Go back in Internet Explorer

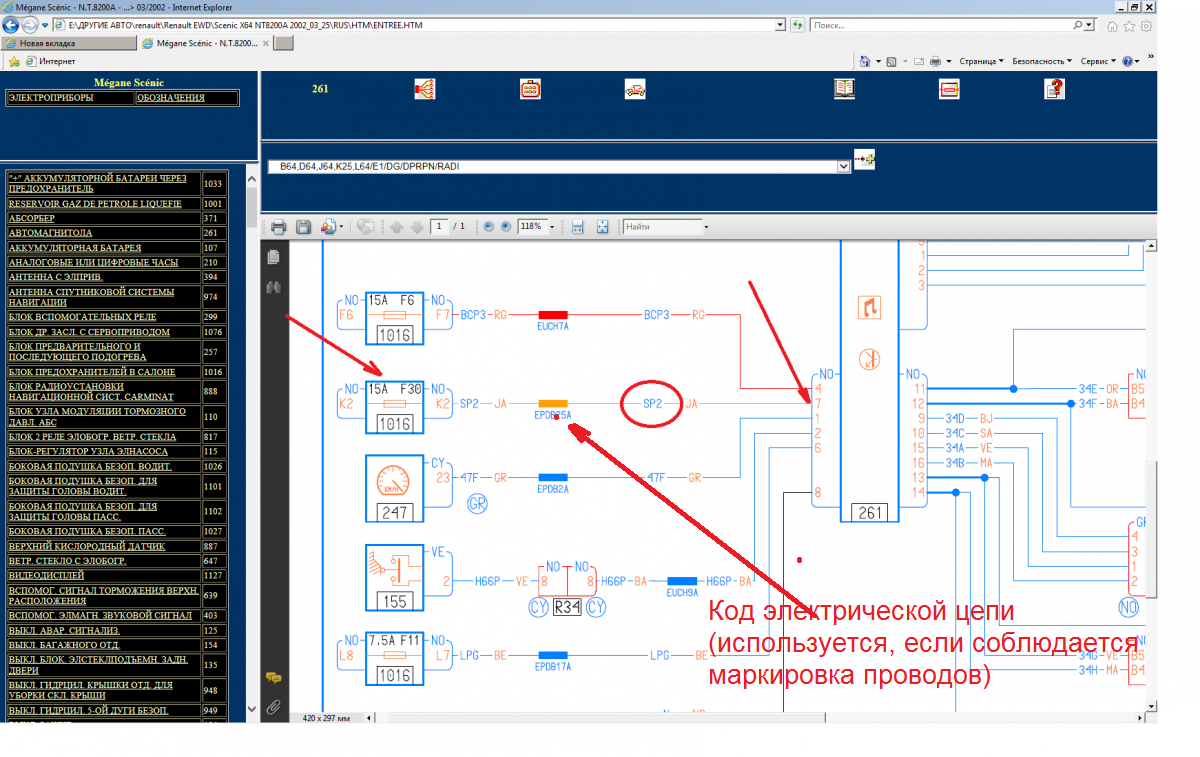[x=11, y=25]
